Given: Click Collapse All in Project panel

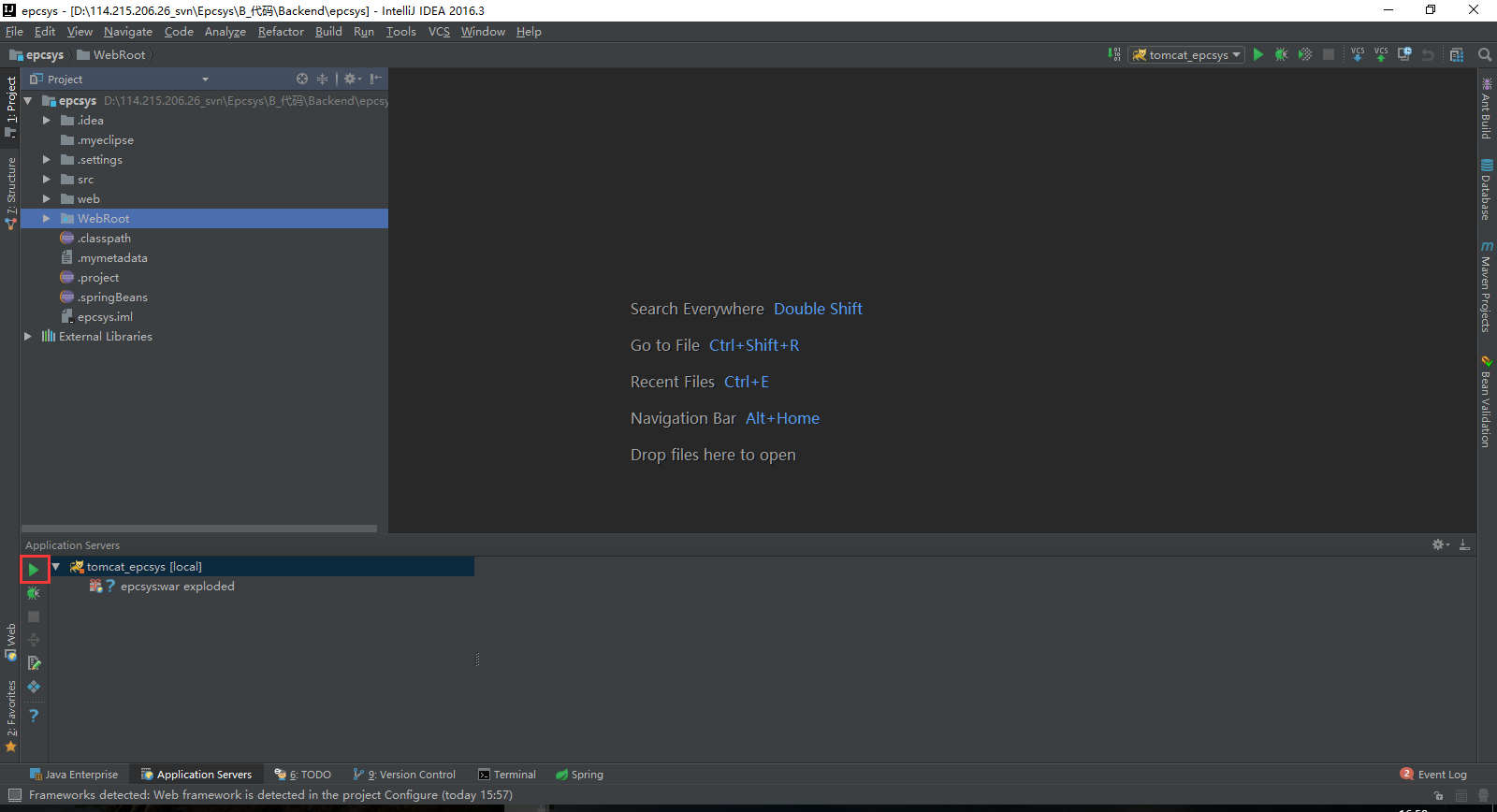Looking at the screenshot, I should [322, 80].
